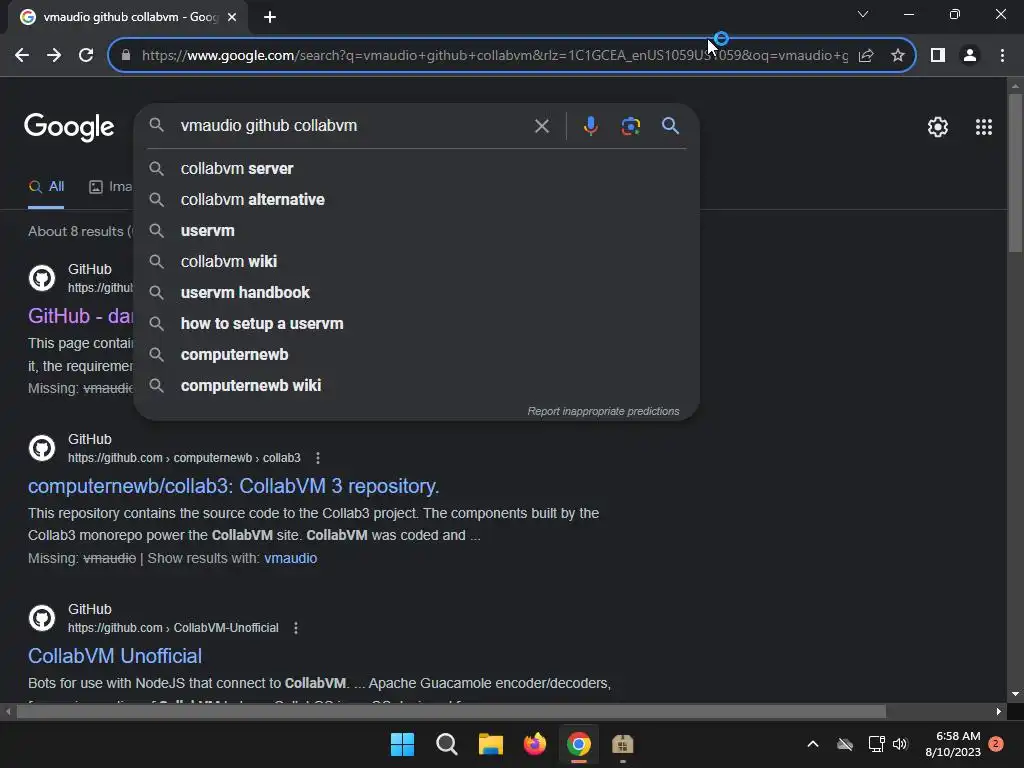
Task: Open the Chrome side panel
Action: click(938, 56)
